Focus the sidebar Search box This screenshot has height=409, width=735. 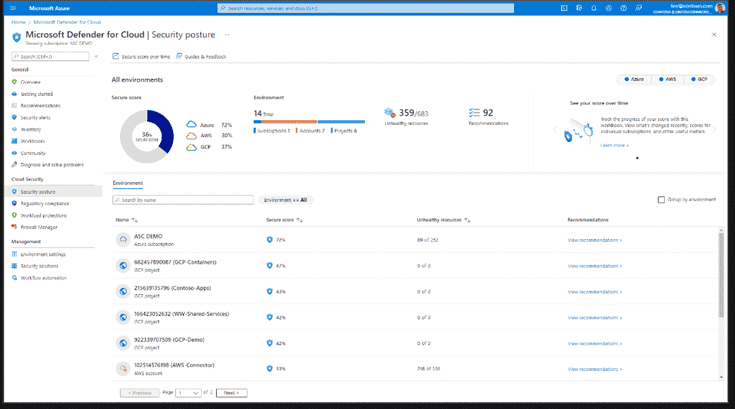pyautogui.click(x=50, y=57)
